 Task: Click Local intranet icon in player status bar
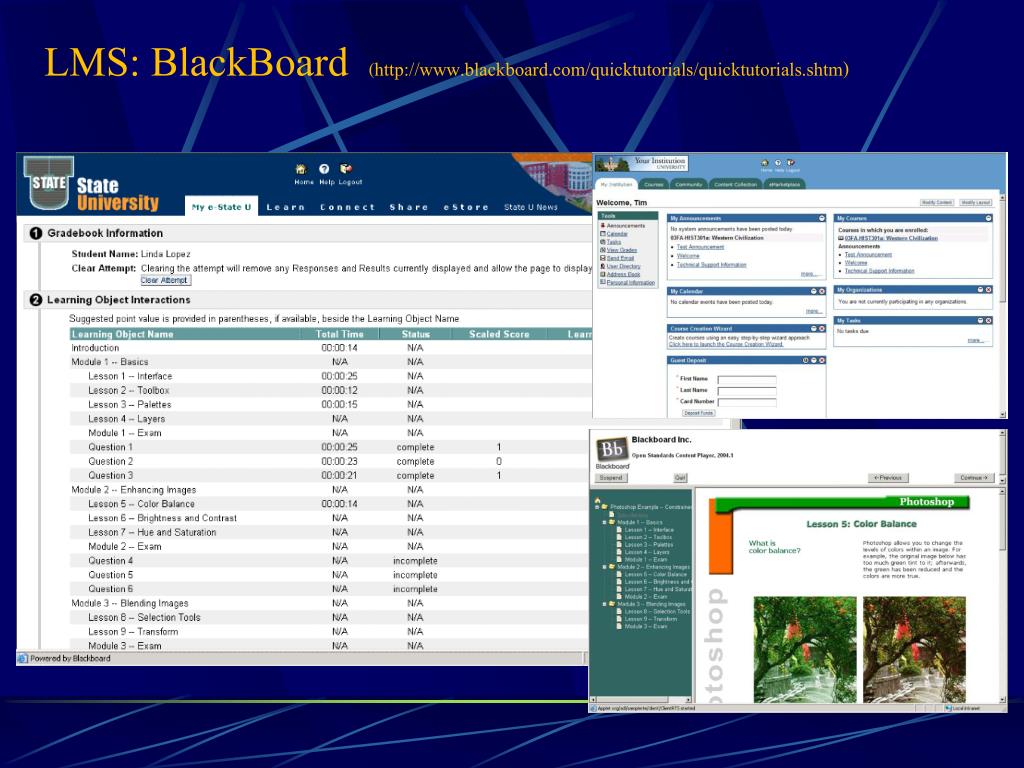tap(948, 708)
